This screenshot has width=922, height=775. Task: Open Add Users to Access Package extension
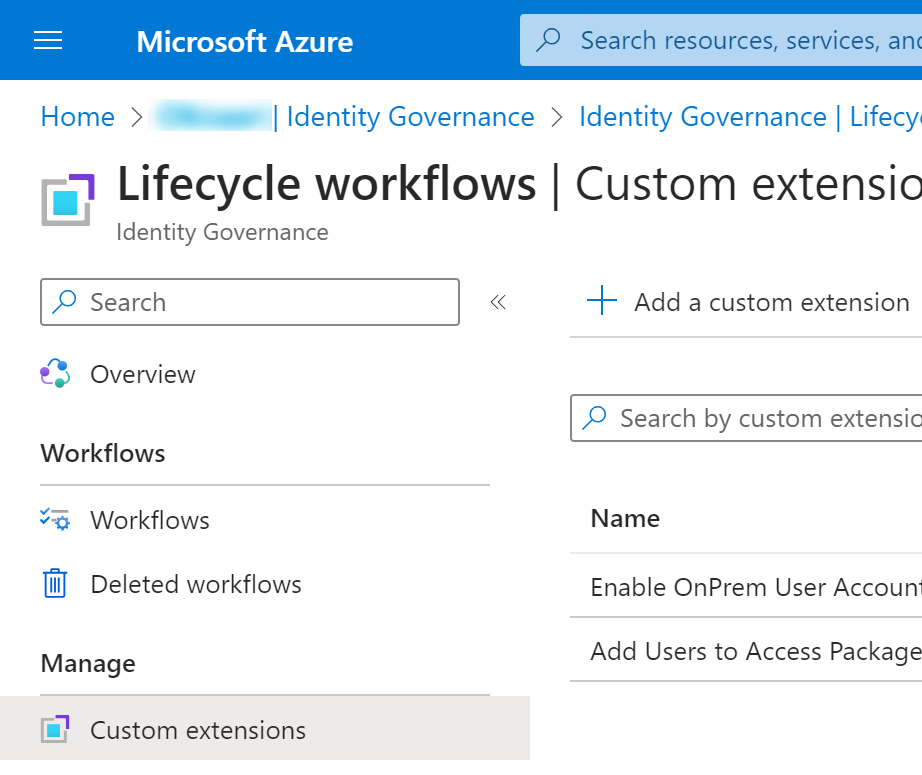tap(756, 651)
